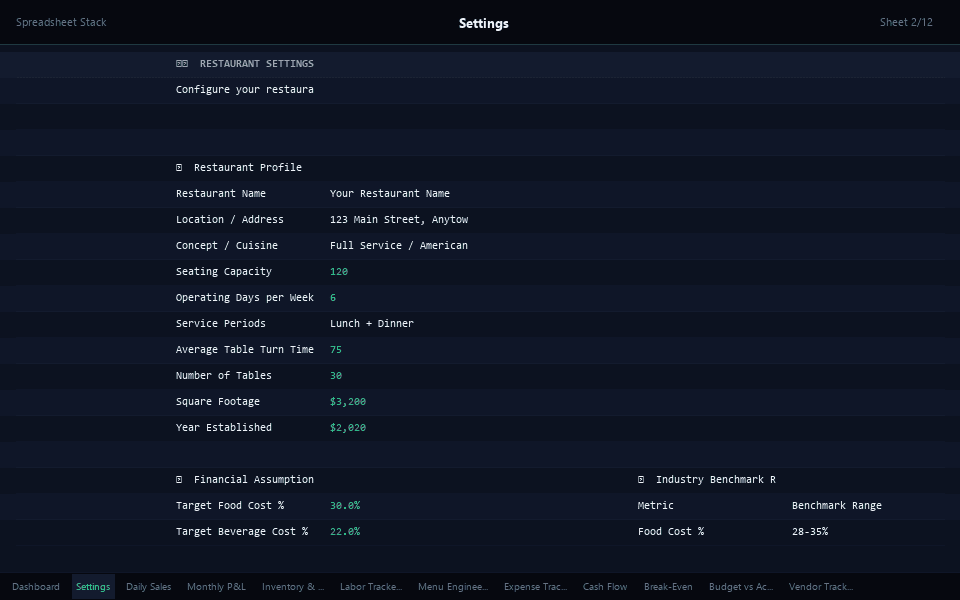Click the Spreadsheet Stack title link

coord(61,22)
